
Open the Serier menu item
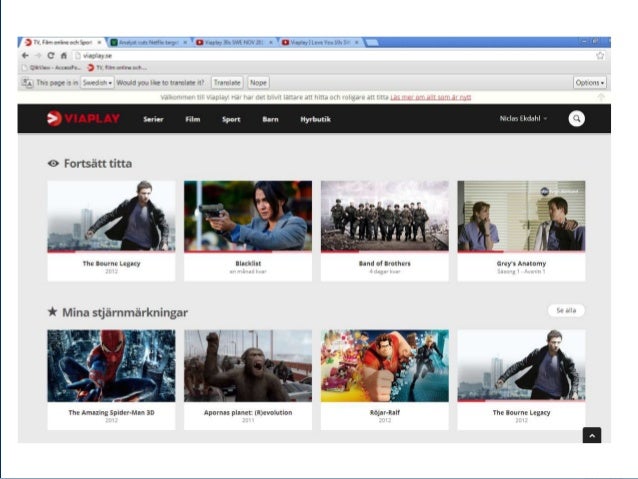[x=153, y=119]
